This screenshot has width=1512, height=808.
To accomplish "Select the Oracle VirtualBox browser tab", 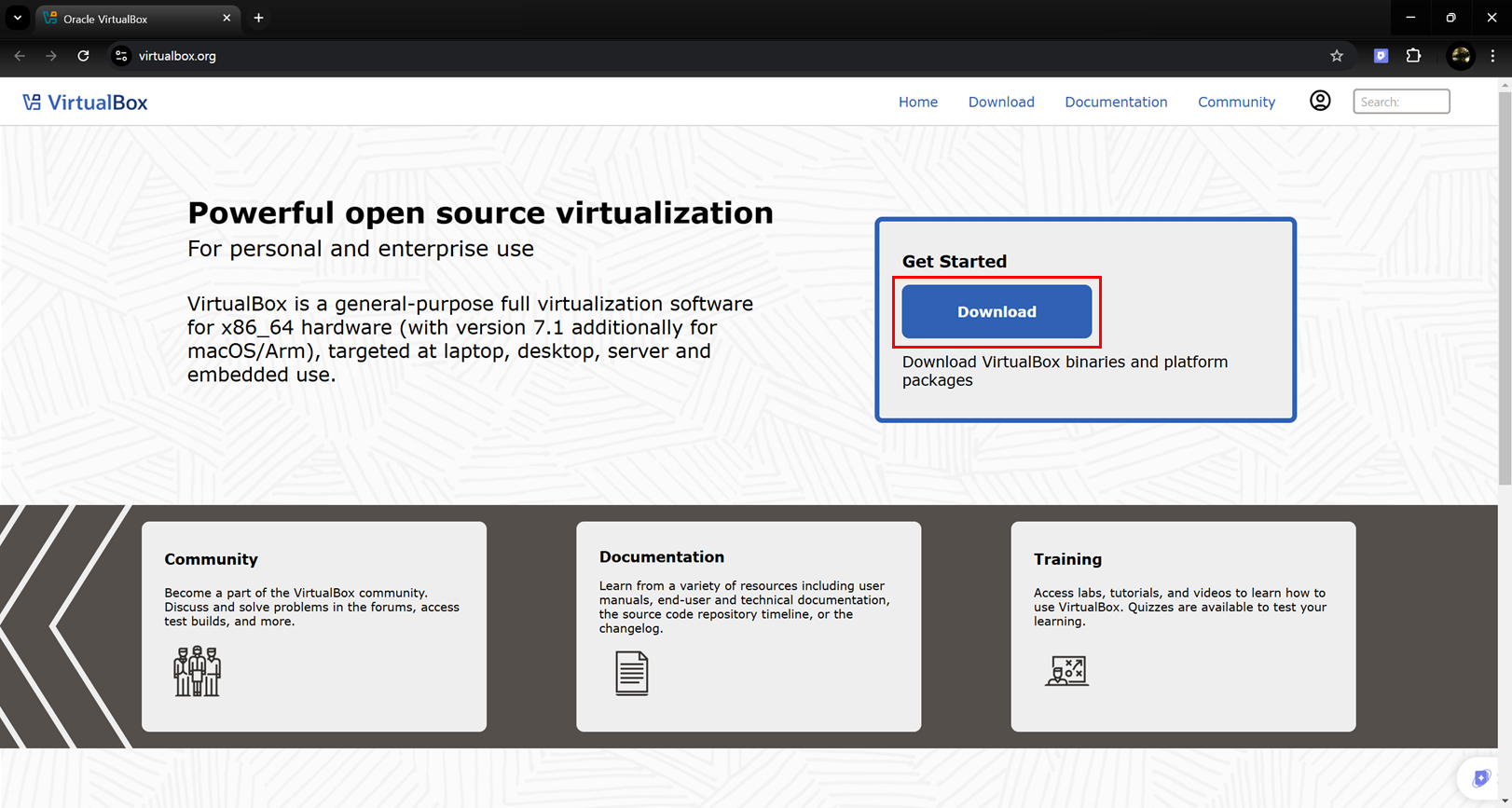I will coord(137,19).
